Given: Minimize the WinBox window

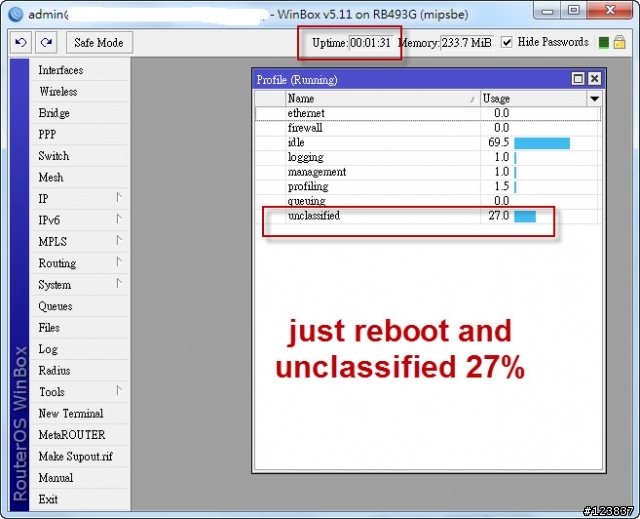Looking at the screenshot, I should point(547,10).
